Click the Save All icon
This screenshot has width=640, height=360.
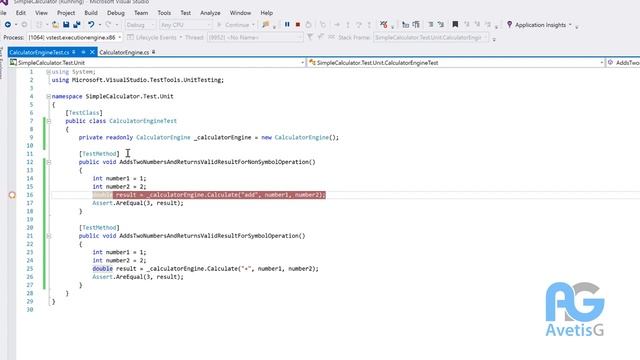pyautogui.click(x=77, y=25)
